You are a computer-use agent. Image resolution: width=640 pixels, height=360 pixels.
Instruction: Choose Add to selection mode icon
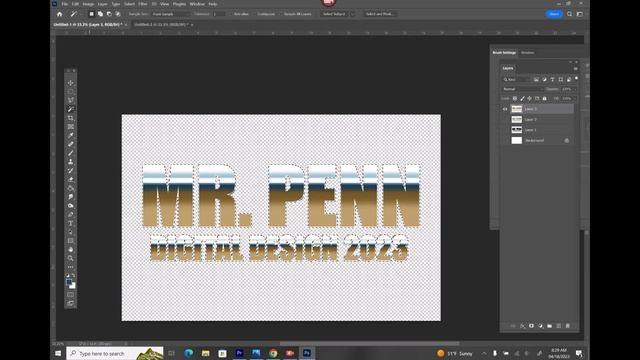100,14
